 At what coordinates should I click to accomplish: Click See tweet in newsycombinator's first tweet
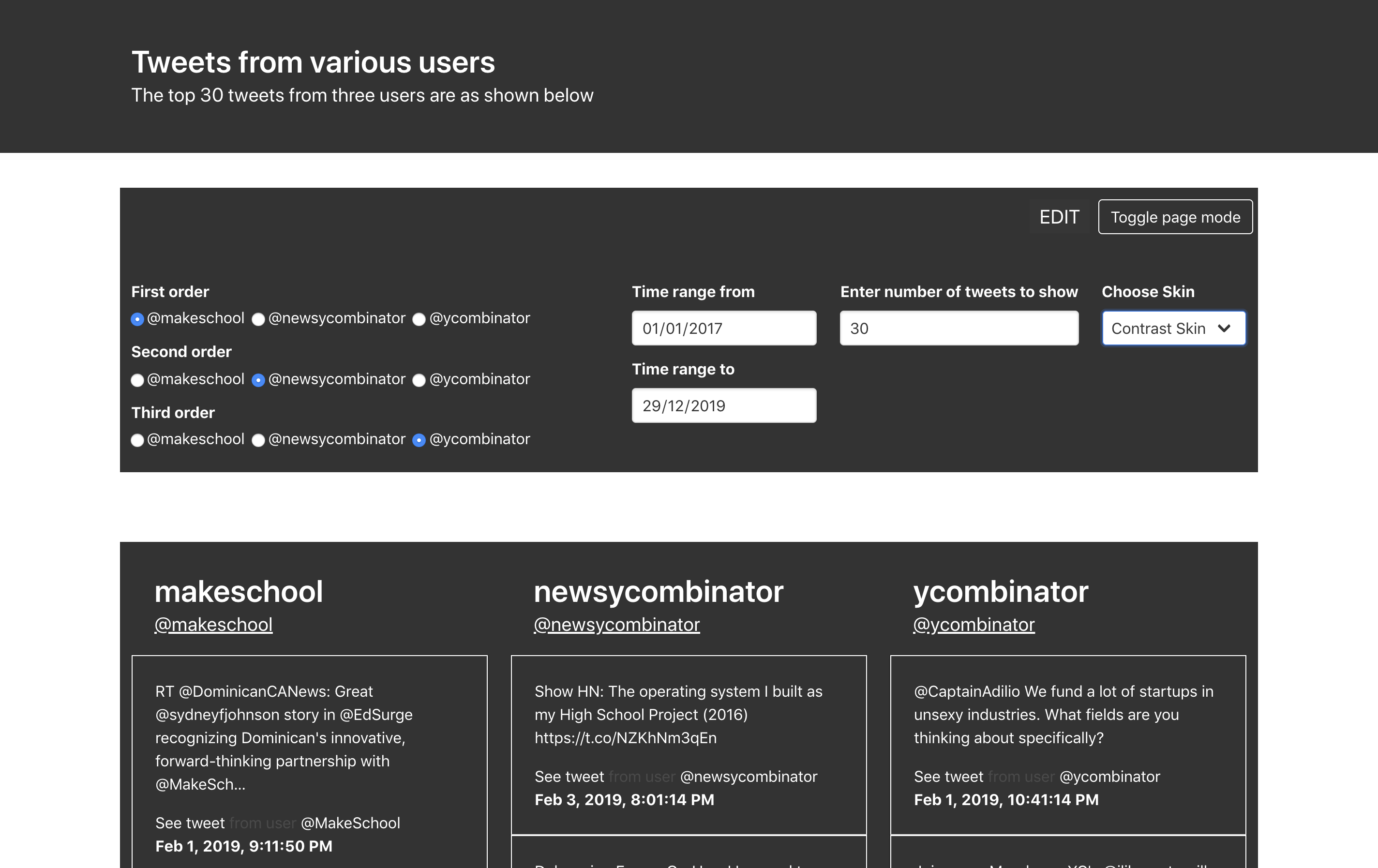569,777
